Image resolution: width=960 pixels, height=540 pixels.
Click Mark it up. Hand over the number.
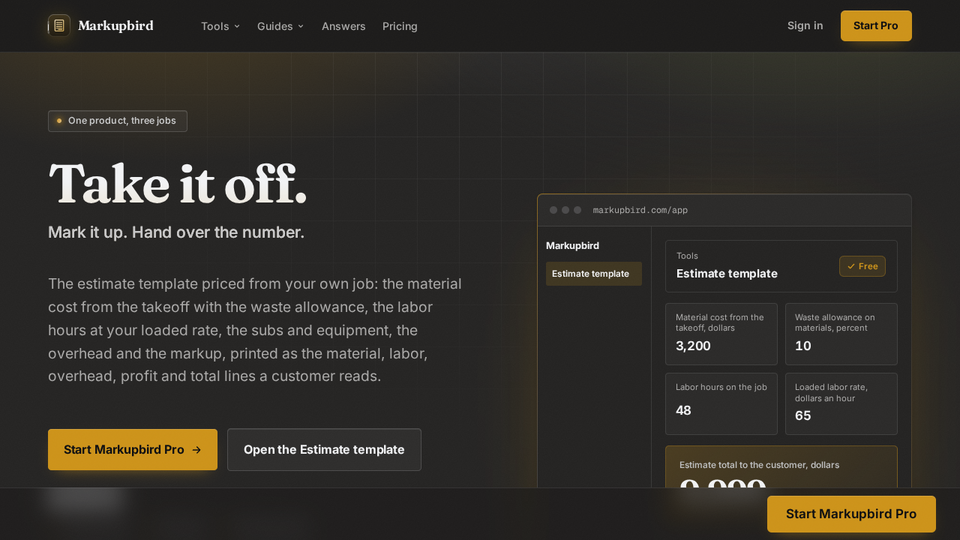coord(176,233)
